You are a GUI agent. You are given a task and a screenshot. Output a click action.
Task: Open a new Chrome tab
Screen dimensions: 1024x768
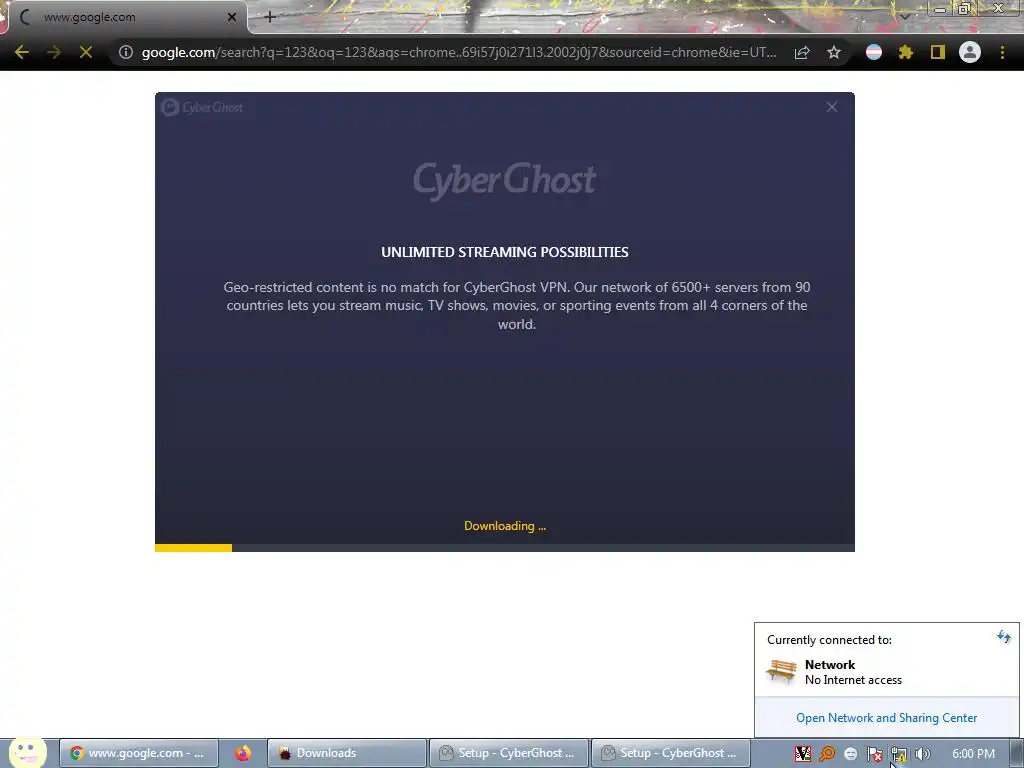[270, 17]
